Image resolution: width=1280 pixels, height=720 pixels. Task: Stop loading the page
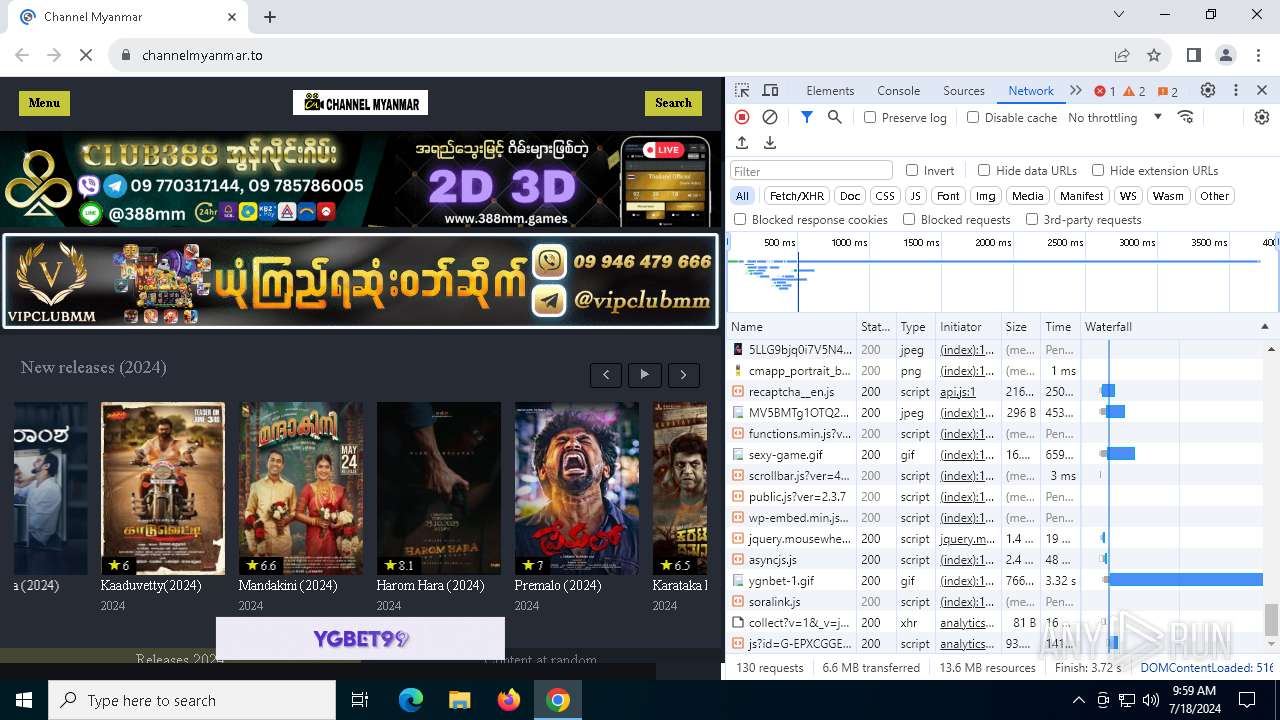pyautogui.click(x=86, y=55)
